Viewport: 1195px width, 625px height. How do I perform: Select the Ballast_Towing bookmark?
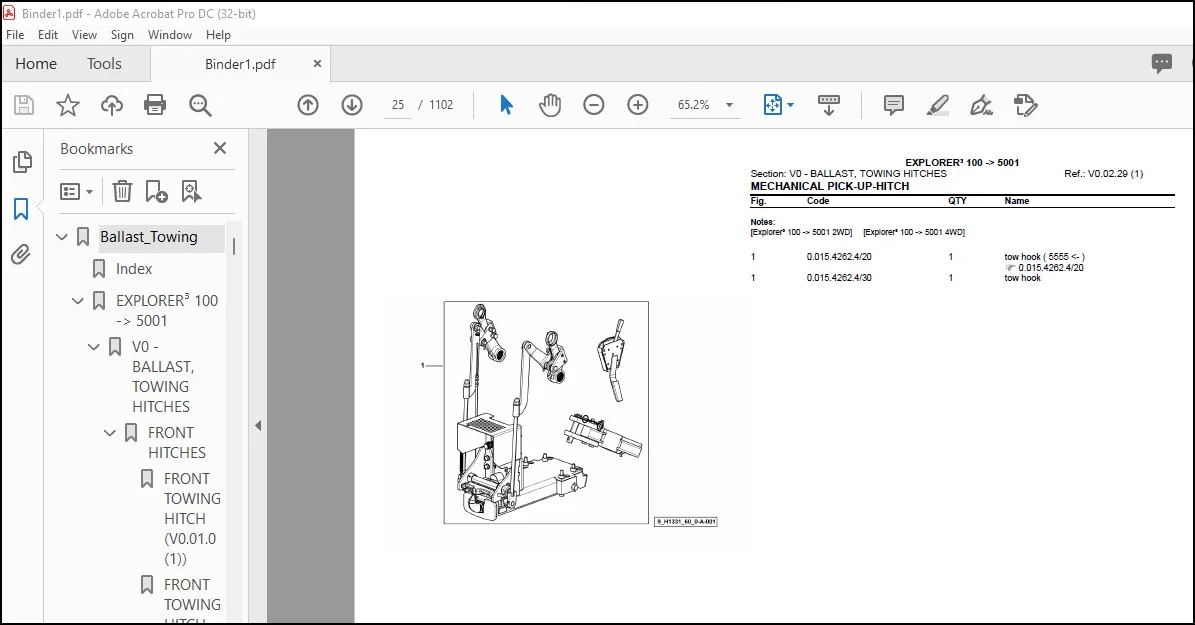click(149, 237)
